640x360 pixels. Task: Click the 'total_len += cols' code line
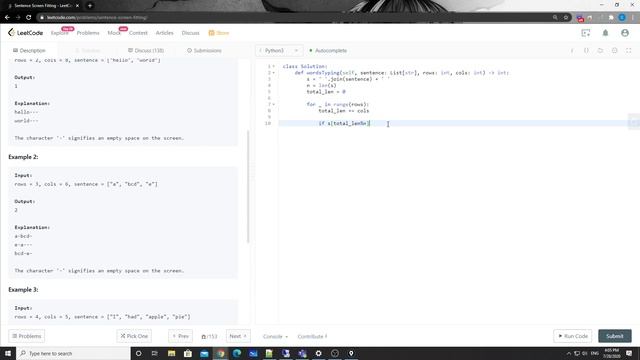pyautogui.click(x=343, y=111)
